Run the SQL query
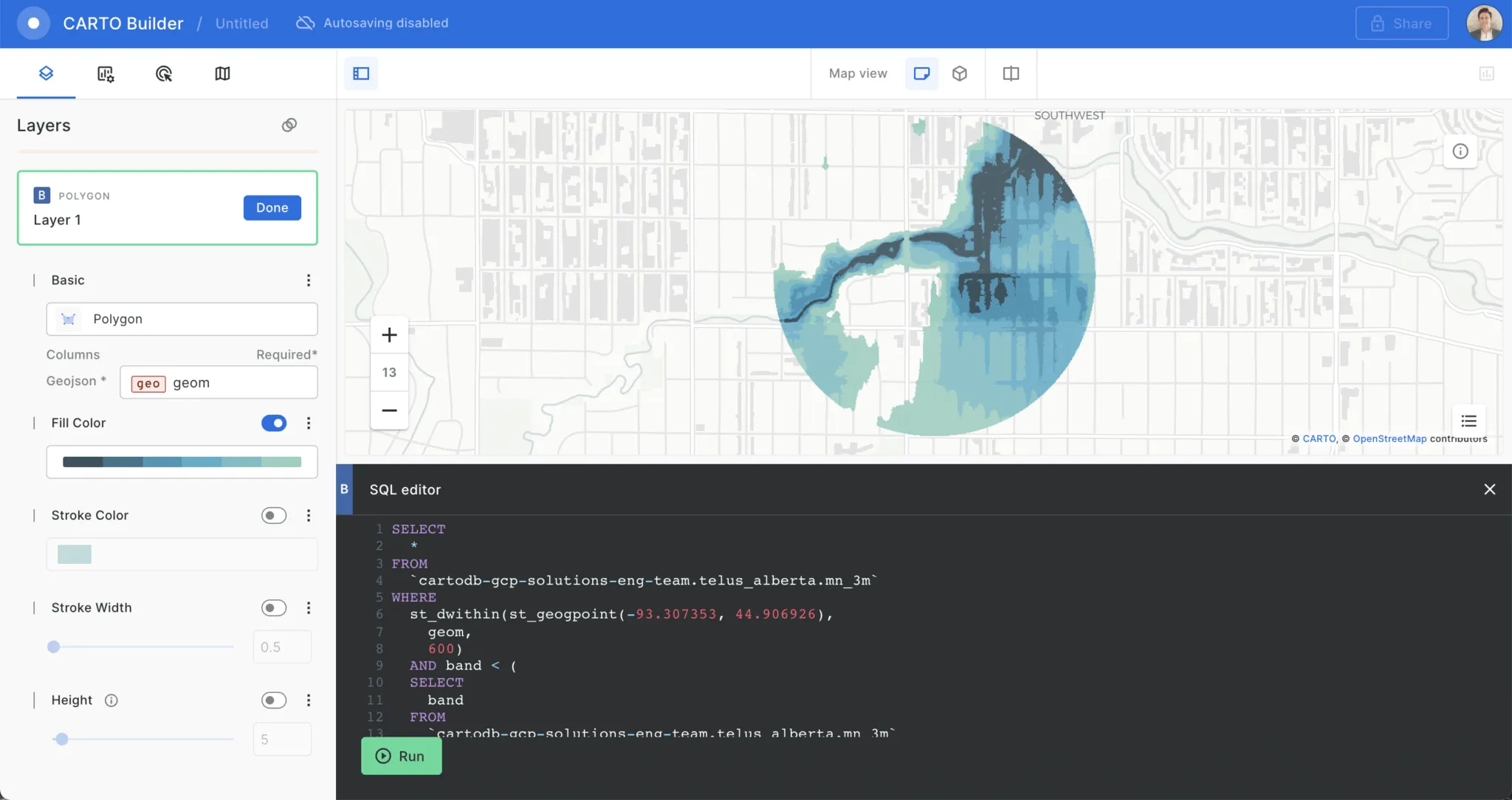 401,756
